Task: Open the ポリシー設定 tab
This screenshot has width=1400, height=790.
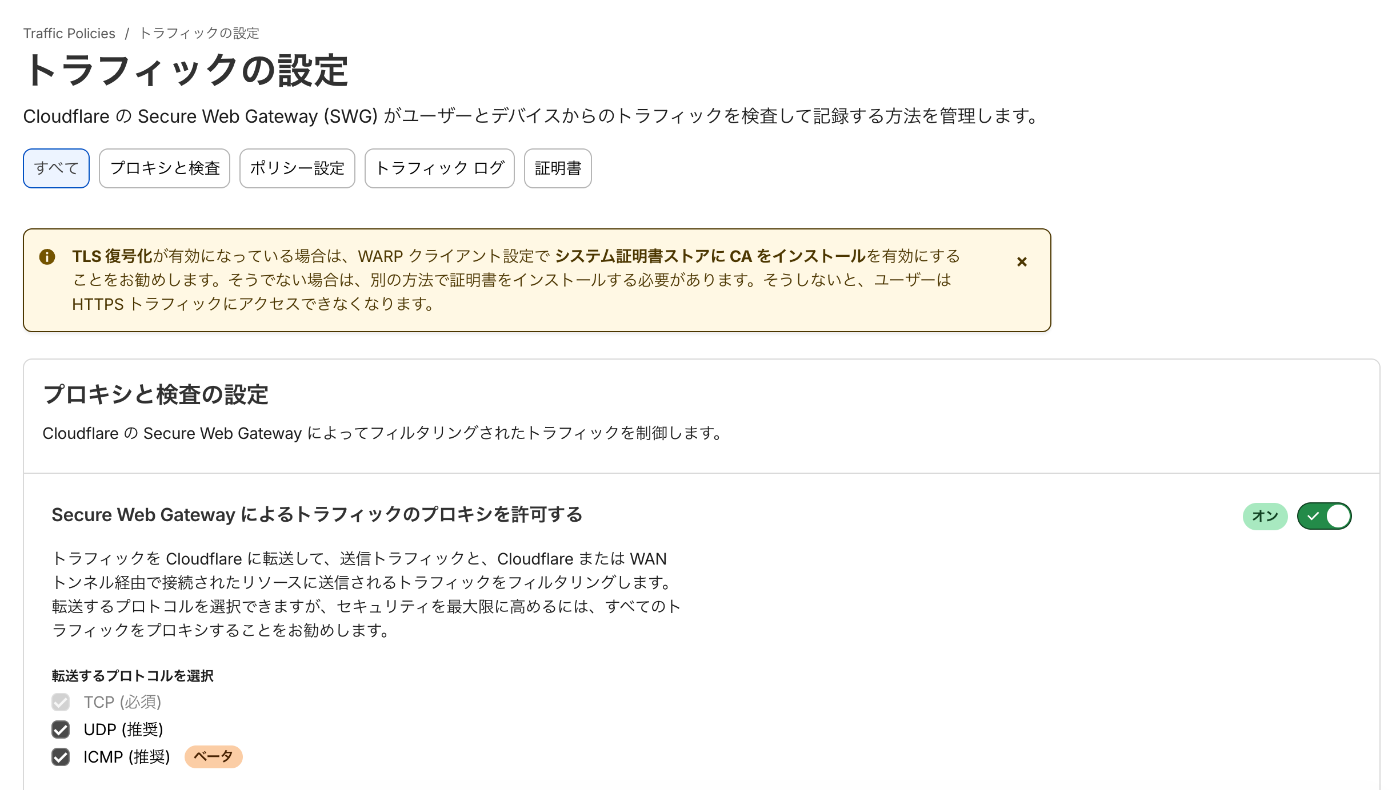Action: tap(297, 168)
